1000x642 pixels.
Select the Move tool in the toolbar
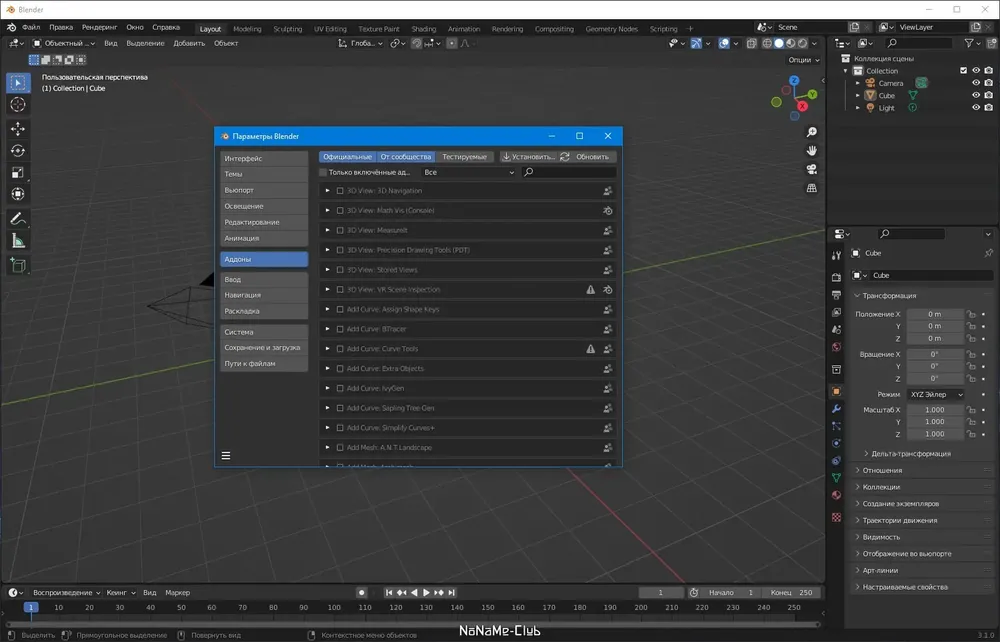point(18,129)
